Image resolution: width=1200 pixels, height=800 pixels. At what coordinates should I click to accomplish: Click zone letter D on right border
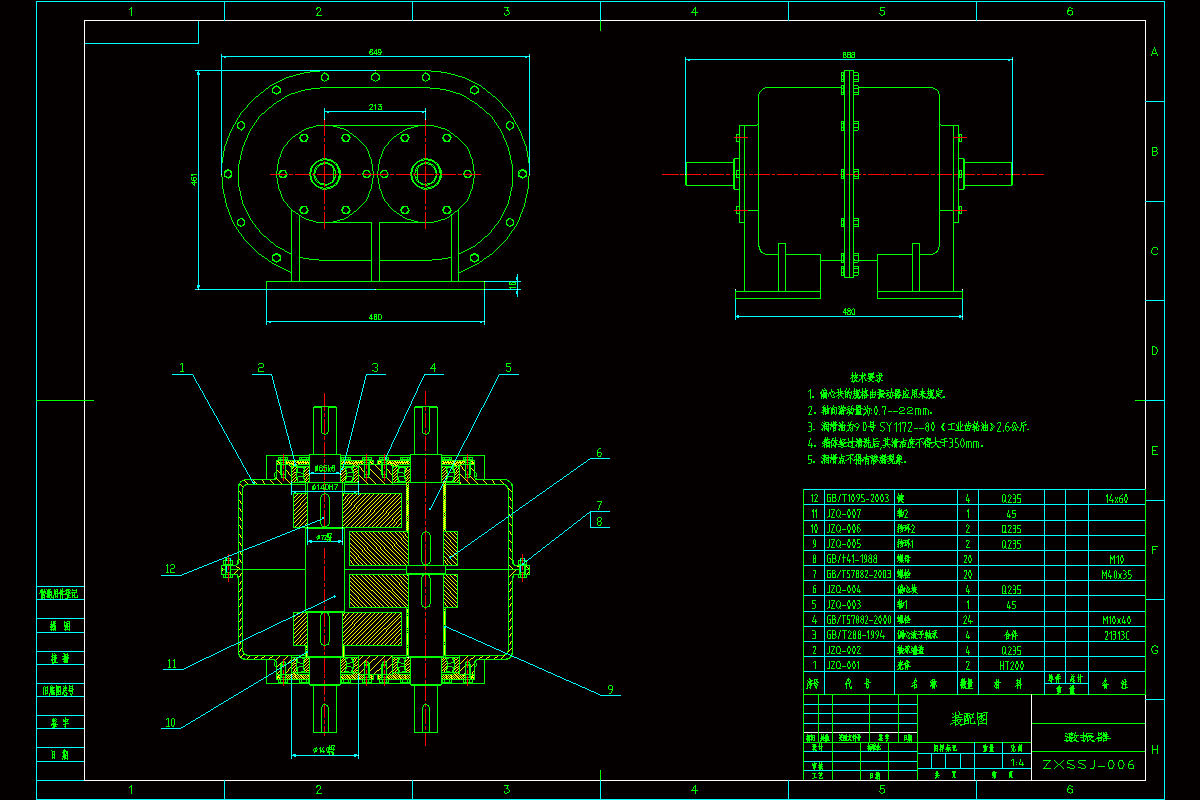pos(1154,350)
